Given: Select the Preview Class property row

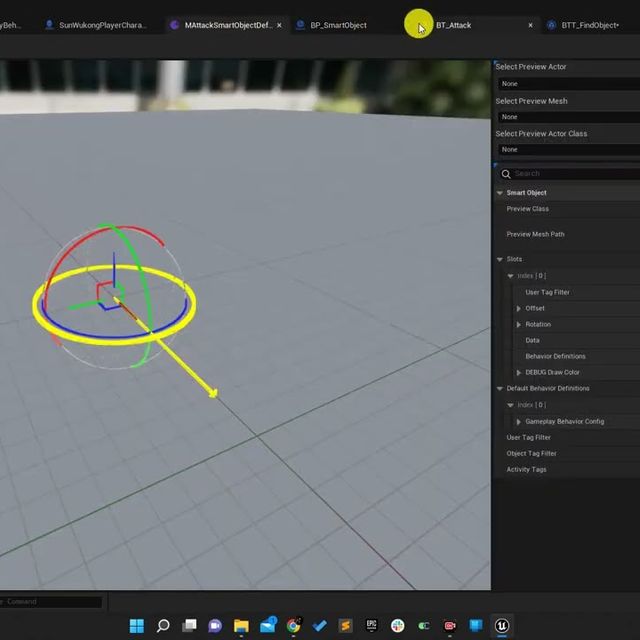Looking at the screenshot, I should (567, 209).
